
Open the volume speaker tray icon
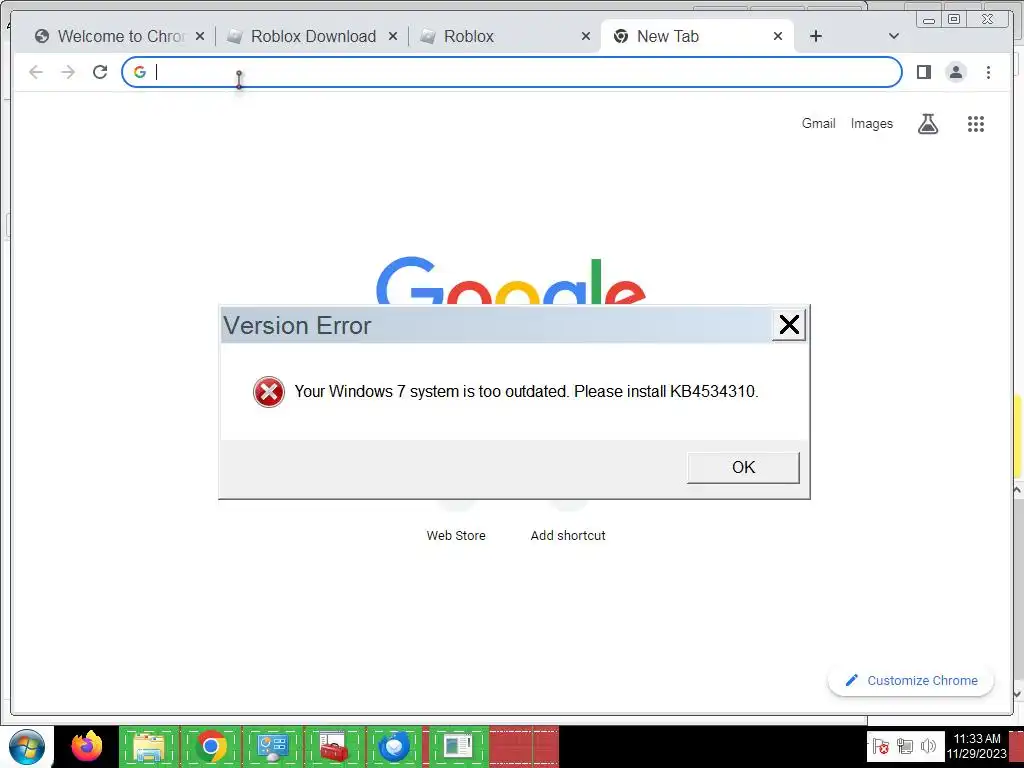[x=928, y=746]
